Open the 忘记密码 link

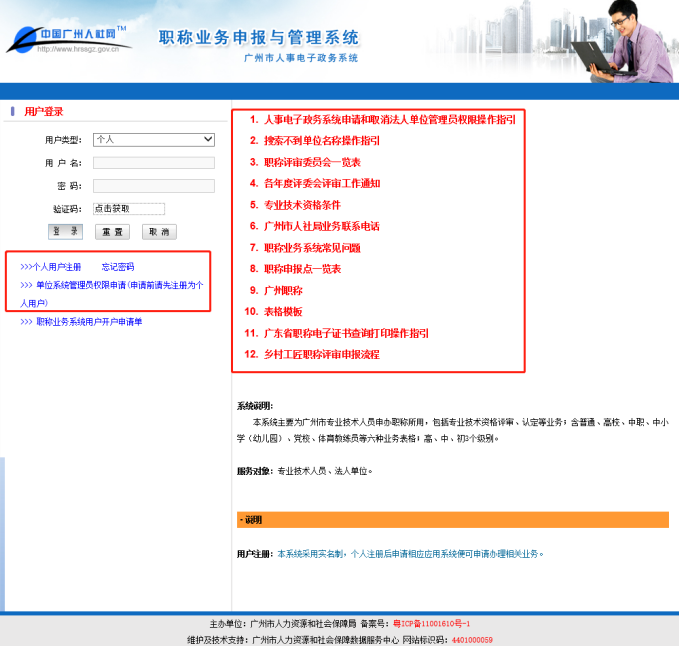118,267
